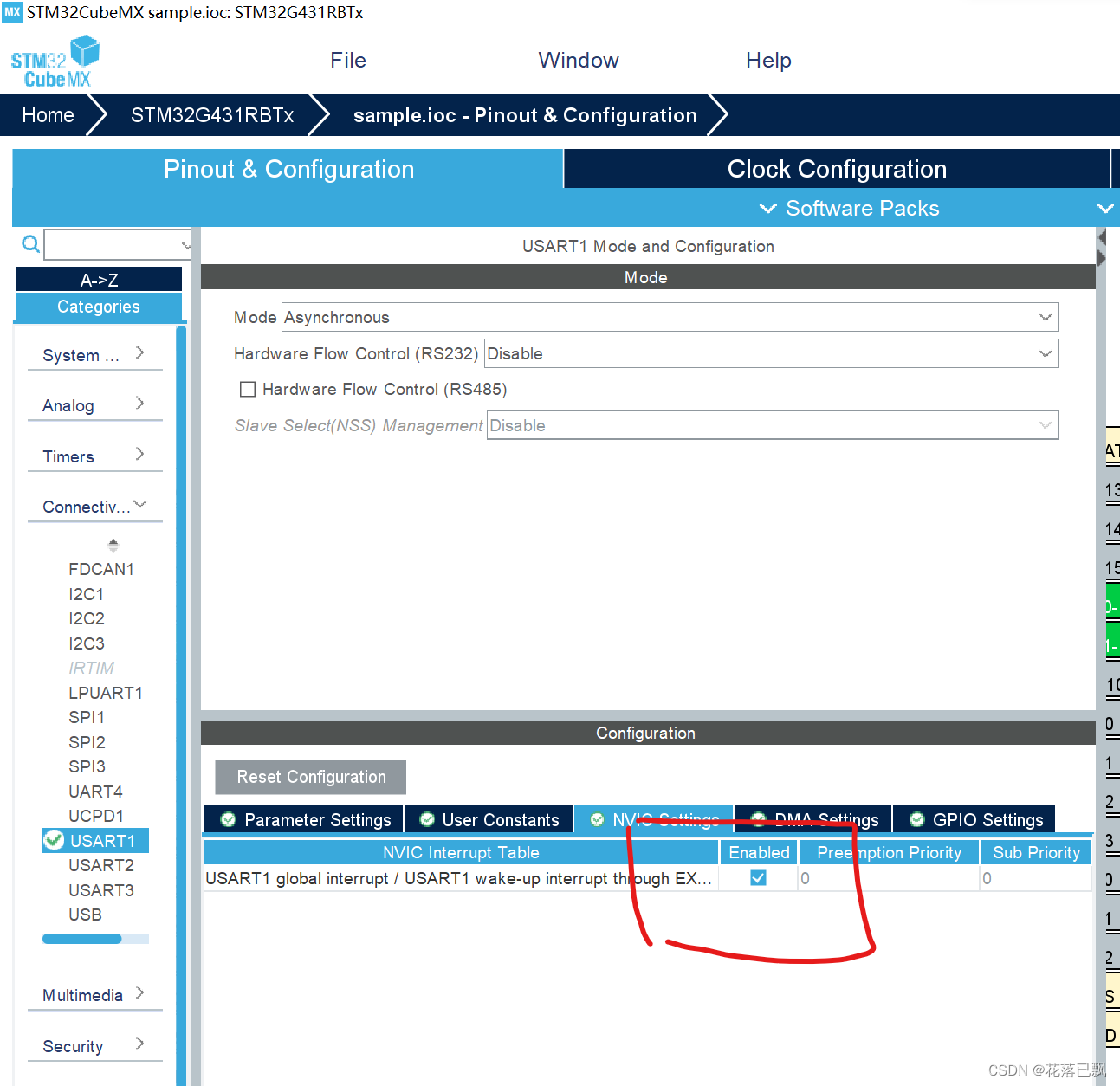Viewport: 1120px width, 1086px height.
Task: Click the Parameter Settings tab check icon
Action: click(x=229, y=819)
